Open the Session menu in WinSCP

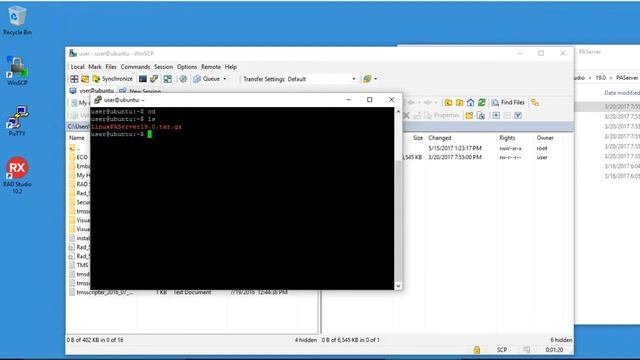pos(163,67)
